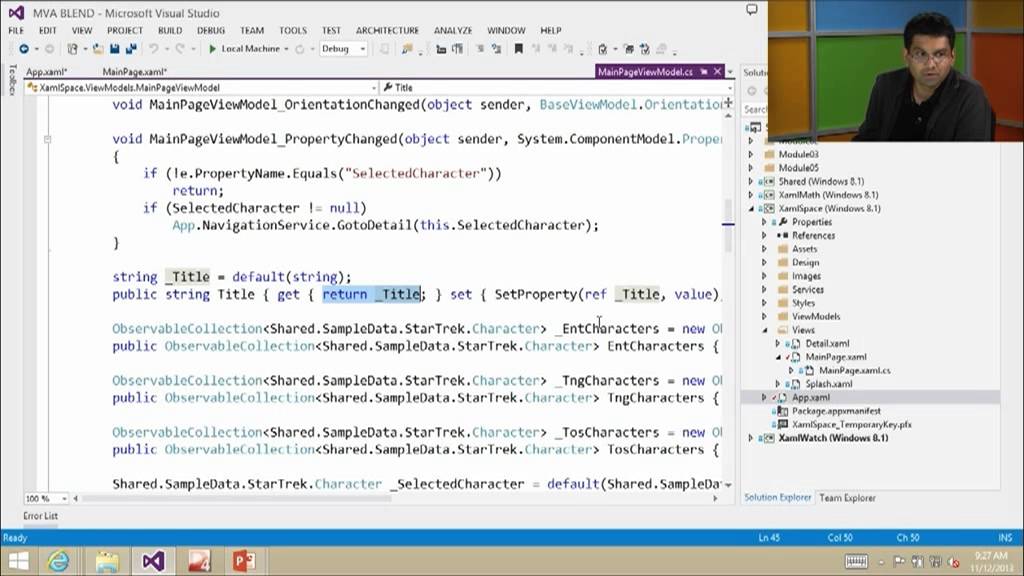Start debugging with green play icon
The width and height of the screenshot is (1024, 576).
point(212,49)
